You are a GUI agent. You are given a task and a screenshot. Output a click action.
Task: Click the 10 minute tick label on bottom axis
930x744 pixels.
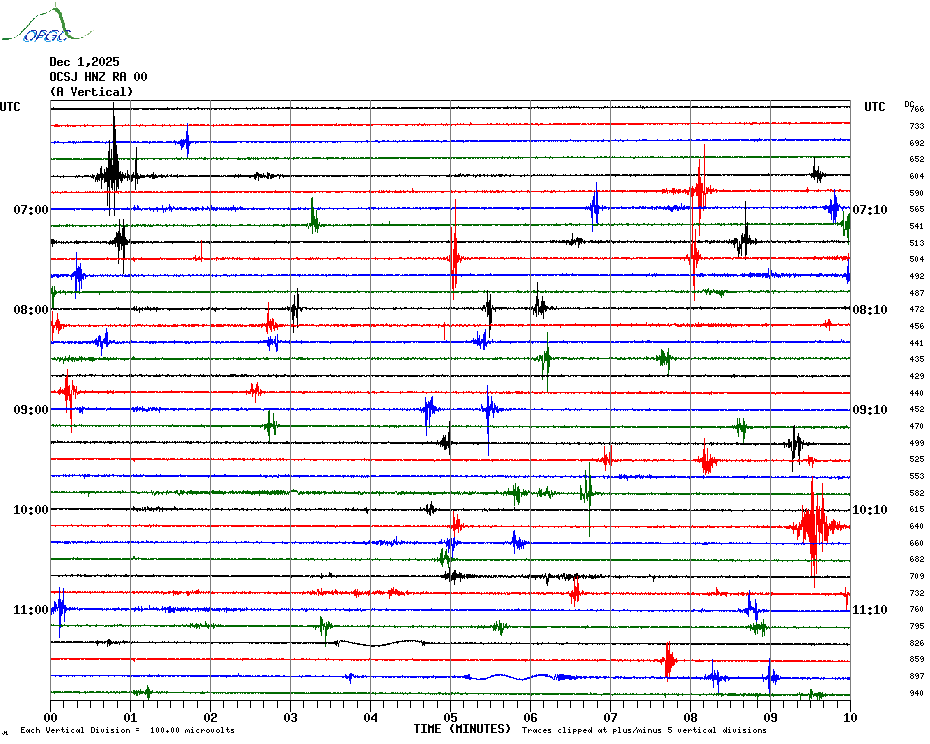point(849,717)
